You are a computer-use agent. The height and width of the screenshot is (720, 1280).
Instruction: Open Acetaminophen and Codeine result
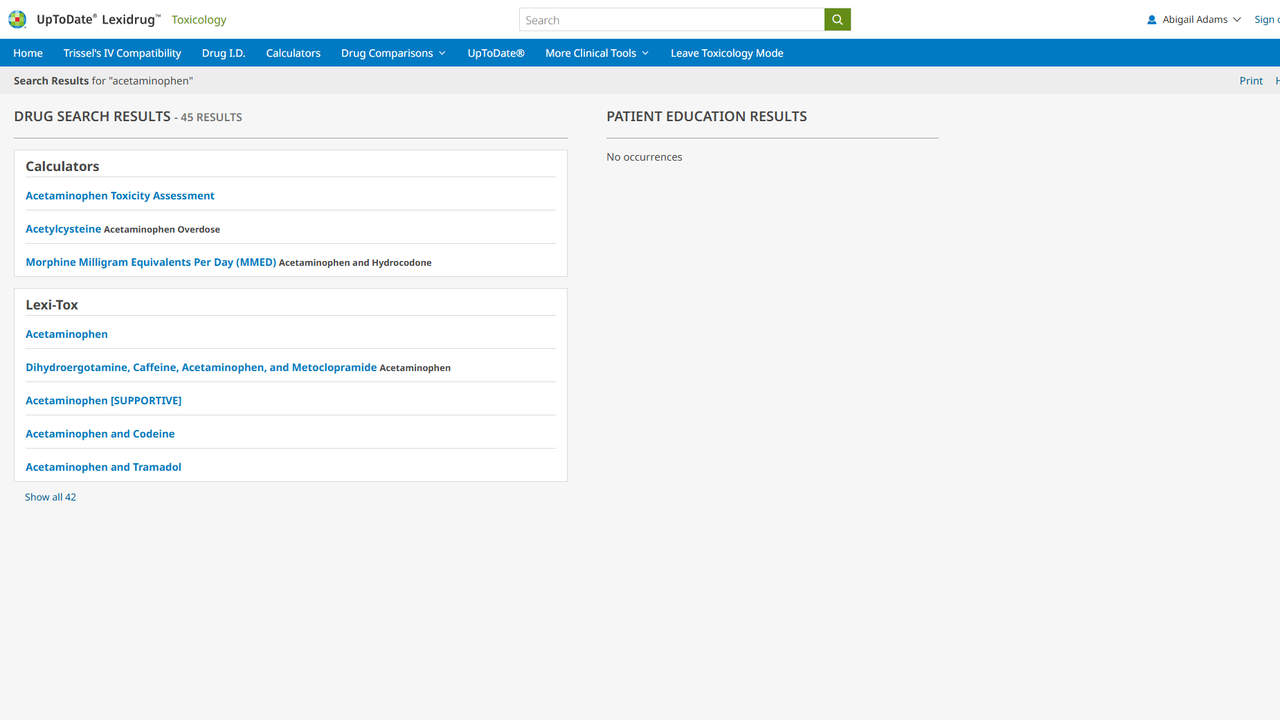coord(100,434)
